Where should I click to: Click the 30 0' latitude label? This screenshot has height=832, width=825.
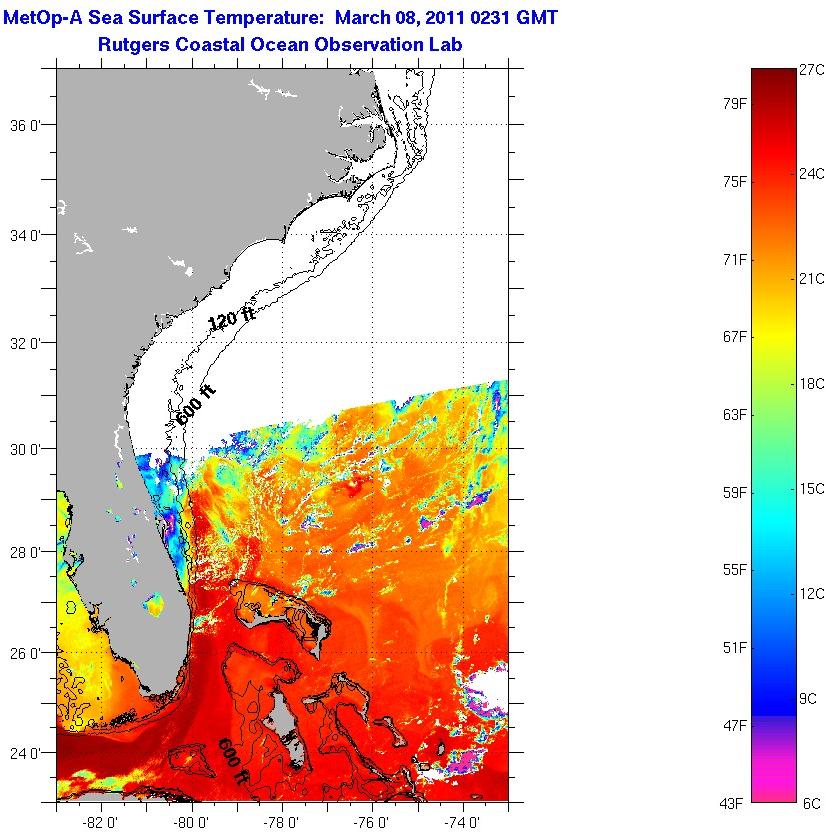point(25,449)
